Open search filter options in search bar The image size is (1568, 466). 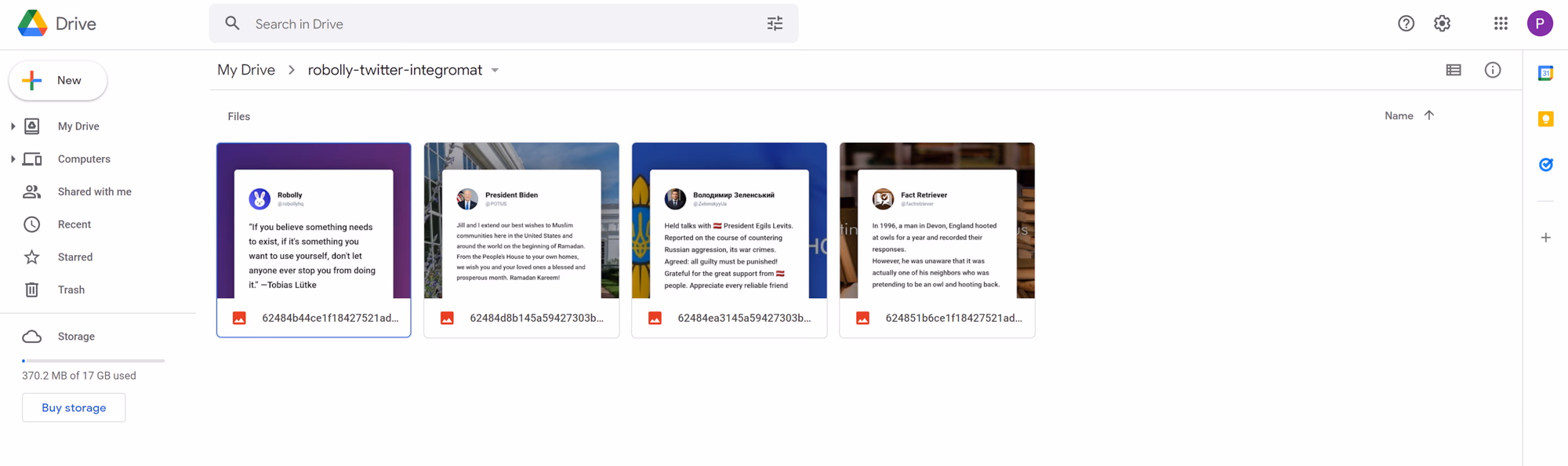click(775, 24)
